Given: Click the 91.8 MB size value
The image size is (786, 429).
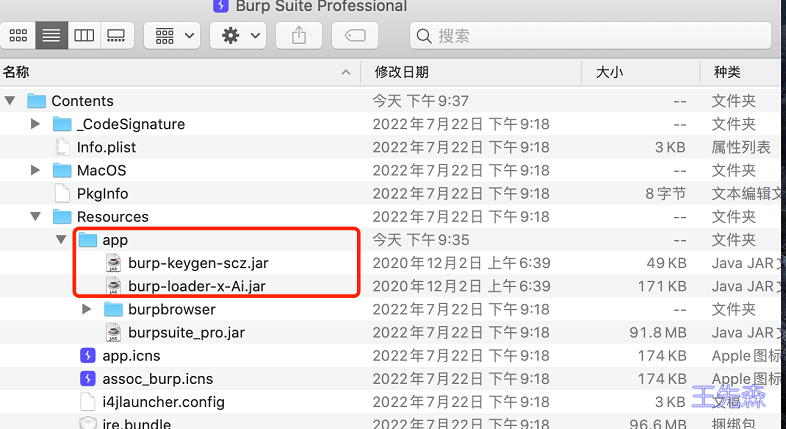Looking at the screenshot, I should click(658, 332).
